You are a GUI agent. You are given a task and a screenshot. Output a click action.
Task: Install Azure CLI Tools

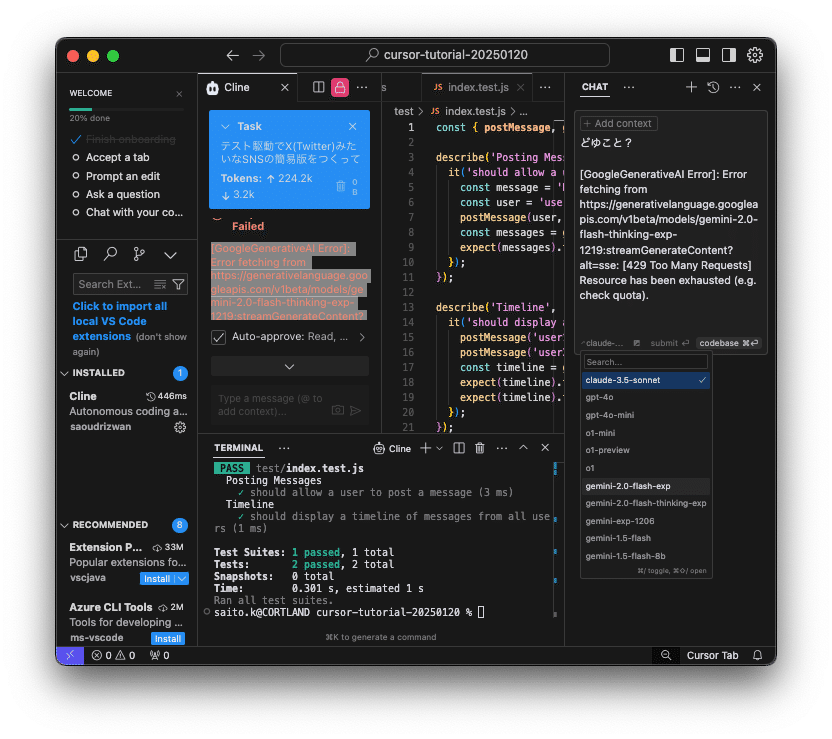[x=168, y=639]
